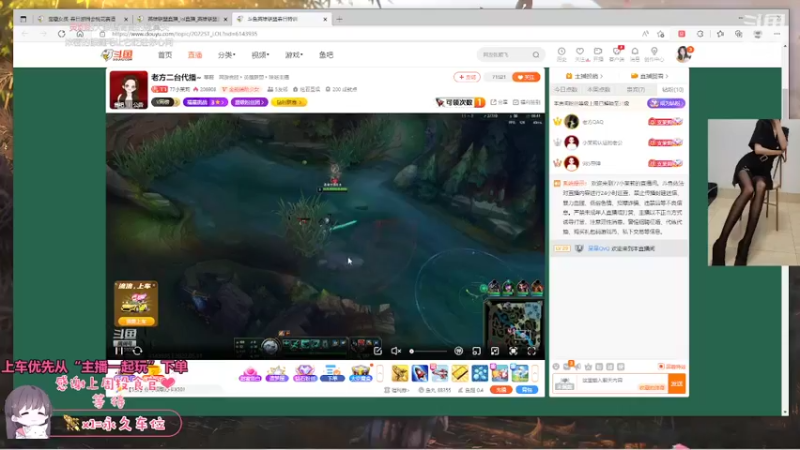Expand the 视频 dropdown menu
Viewport: 800px width, 450px height.
(260, 55)
